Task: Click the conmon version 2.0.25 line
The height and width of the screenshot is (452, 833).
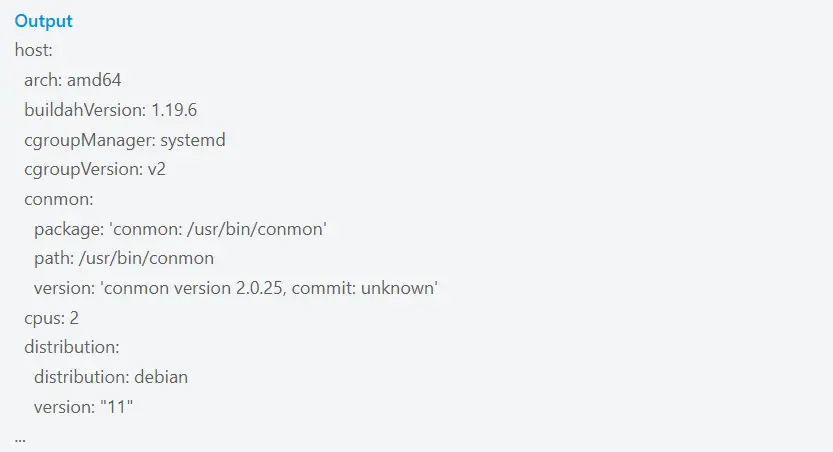Action: click(236, 288)
